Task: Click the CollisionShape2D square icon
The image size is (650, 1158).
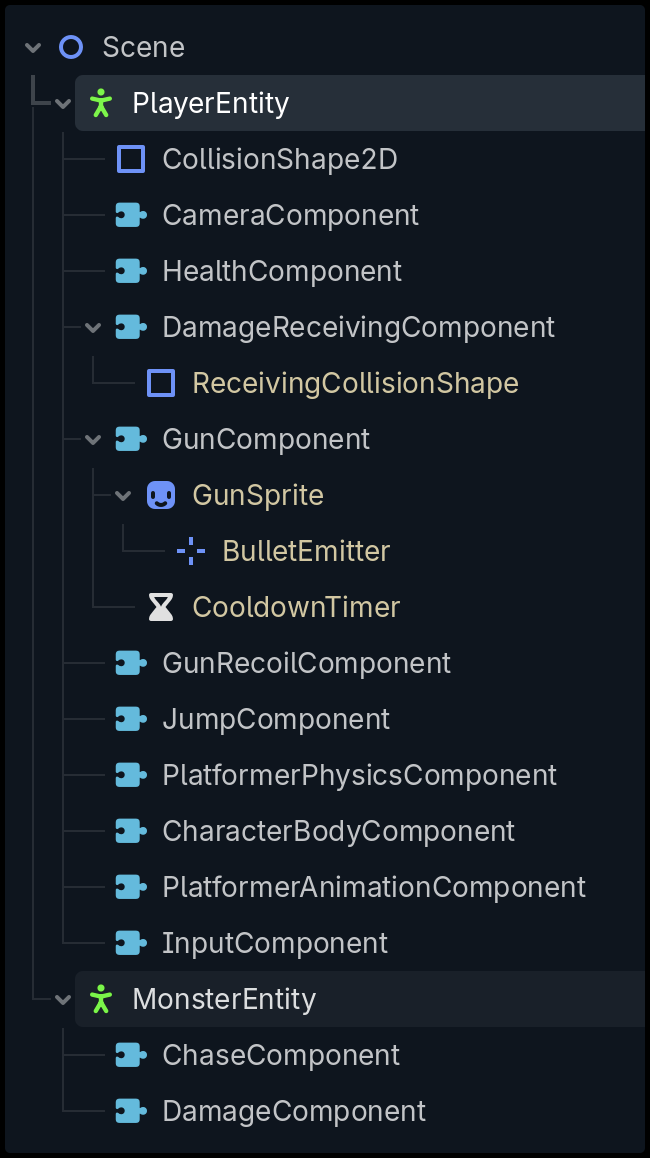Action: click(x=131, y=159)
